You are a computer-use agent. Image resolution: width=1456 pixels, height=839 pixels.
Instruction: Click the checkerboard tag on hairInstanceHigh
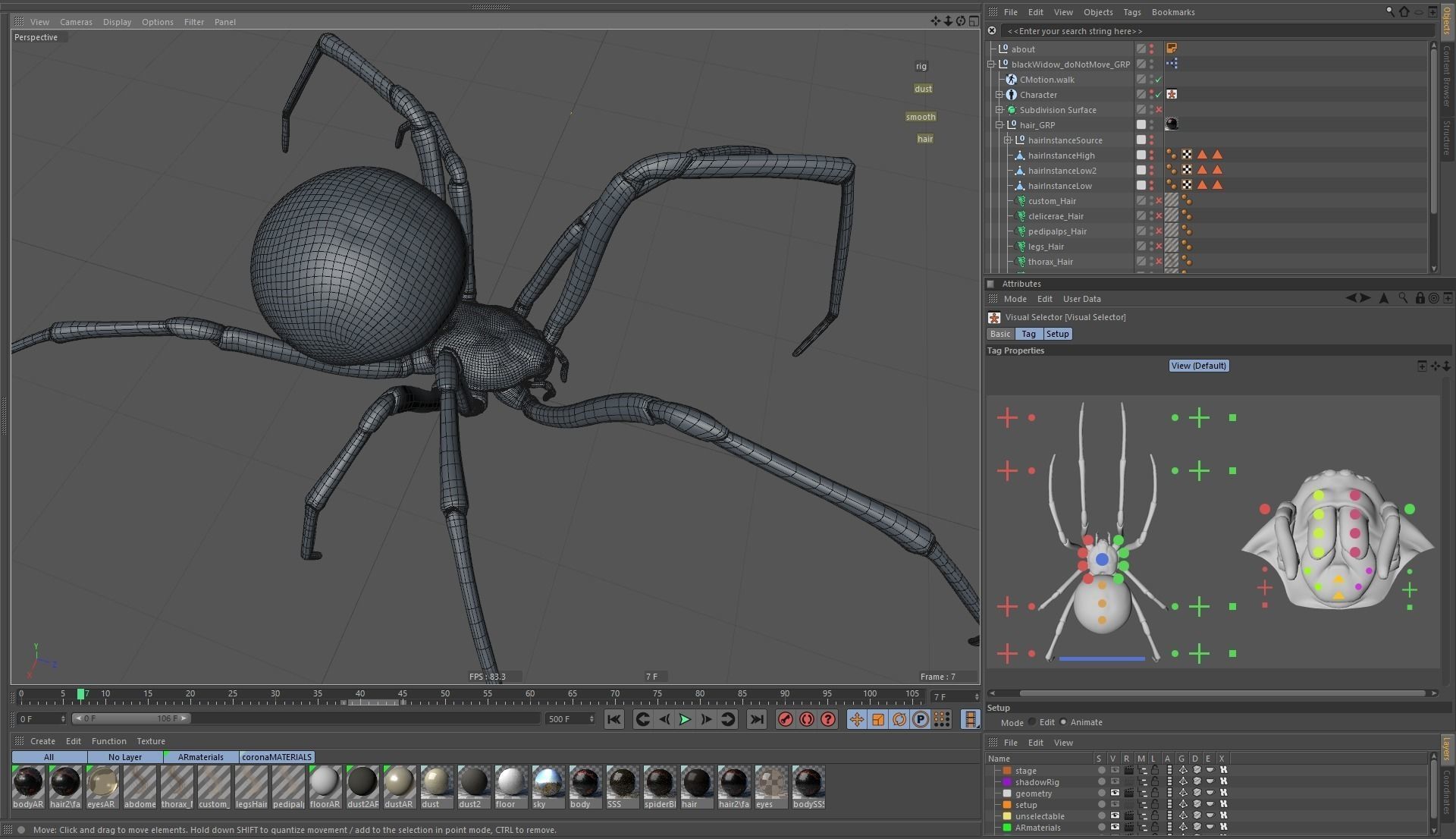tap(1187, 155)
